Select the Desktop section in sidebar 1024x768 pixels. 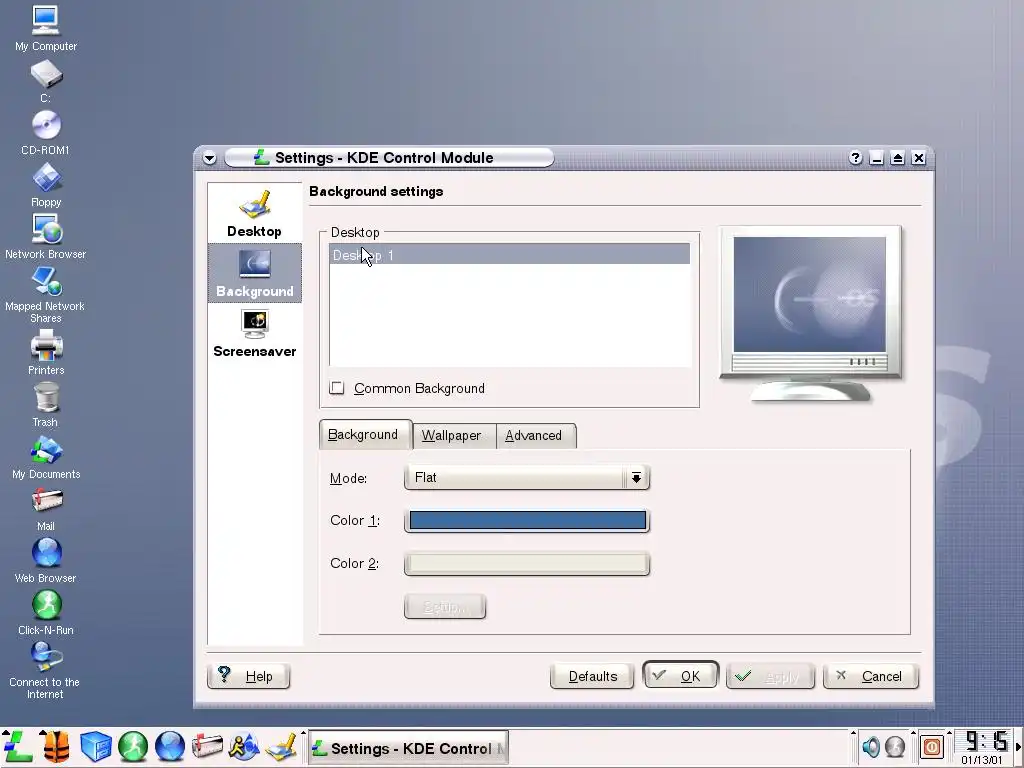[x=255, y=213]
